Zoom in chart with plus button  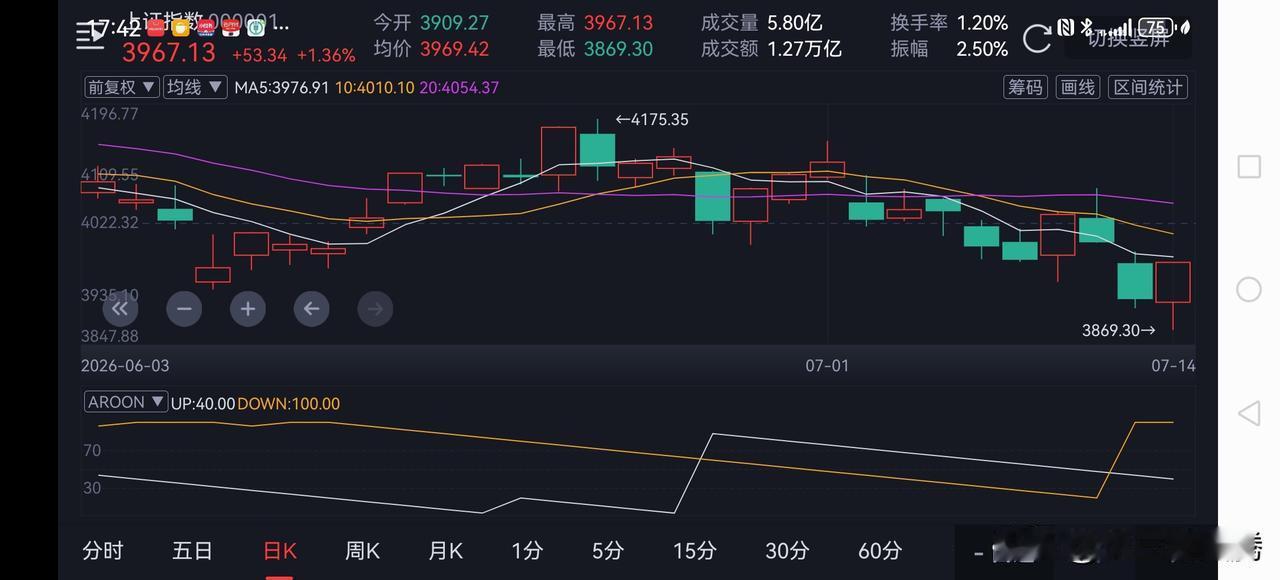(248, 309)
